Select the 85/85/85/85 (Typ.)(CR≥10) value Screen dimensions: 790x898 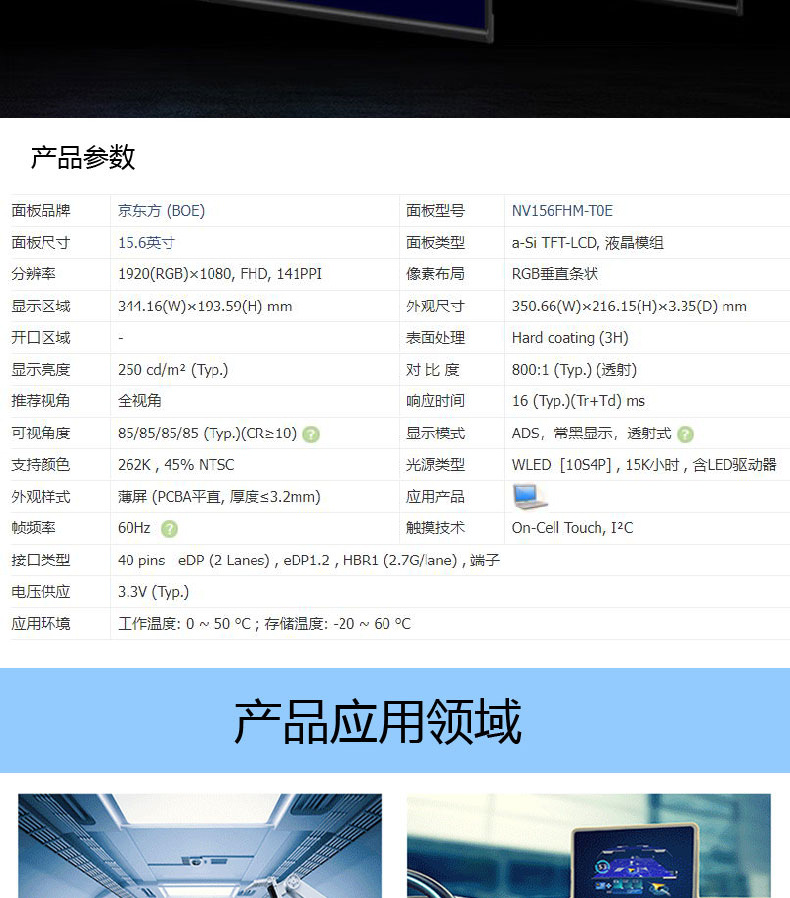pos(207,434)
